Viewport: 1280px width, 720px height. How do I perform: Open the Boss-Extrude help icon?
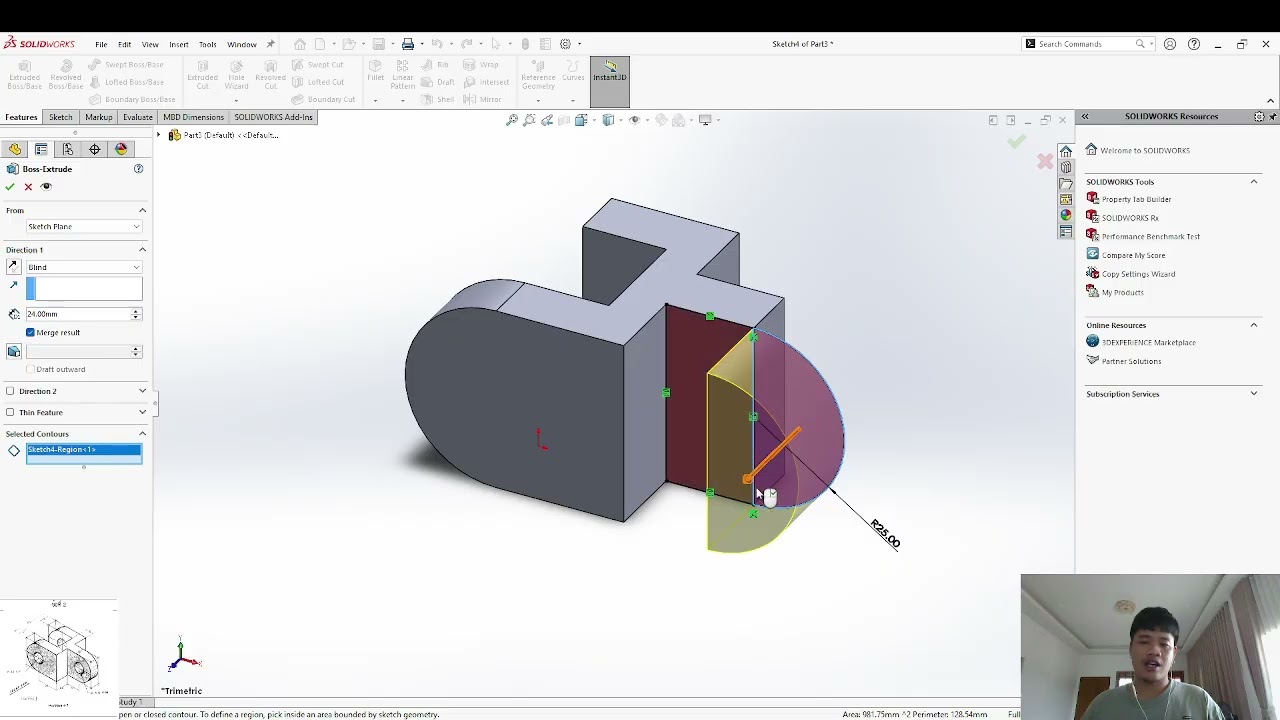[x=138, y=169]
